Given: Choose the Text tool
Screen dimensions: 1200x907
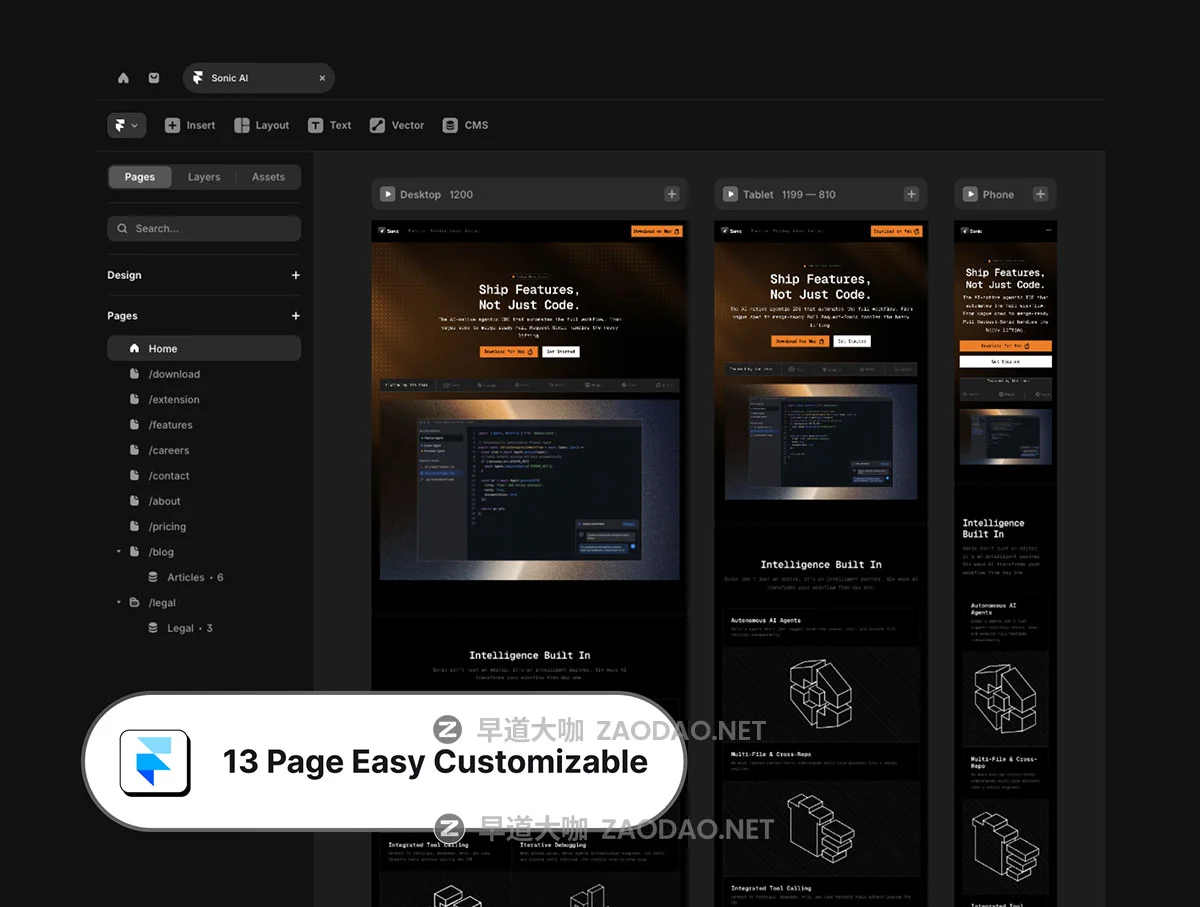Looking at the screenshot, I should pos(329,125).
